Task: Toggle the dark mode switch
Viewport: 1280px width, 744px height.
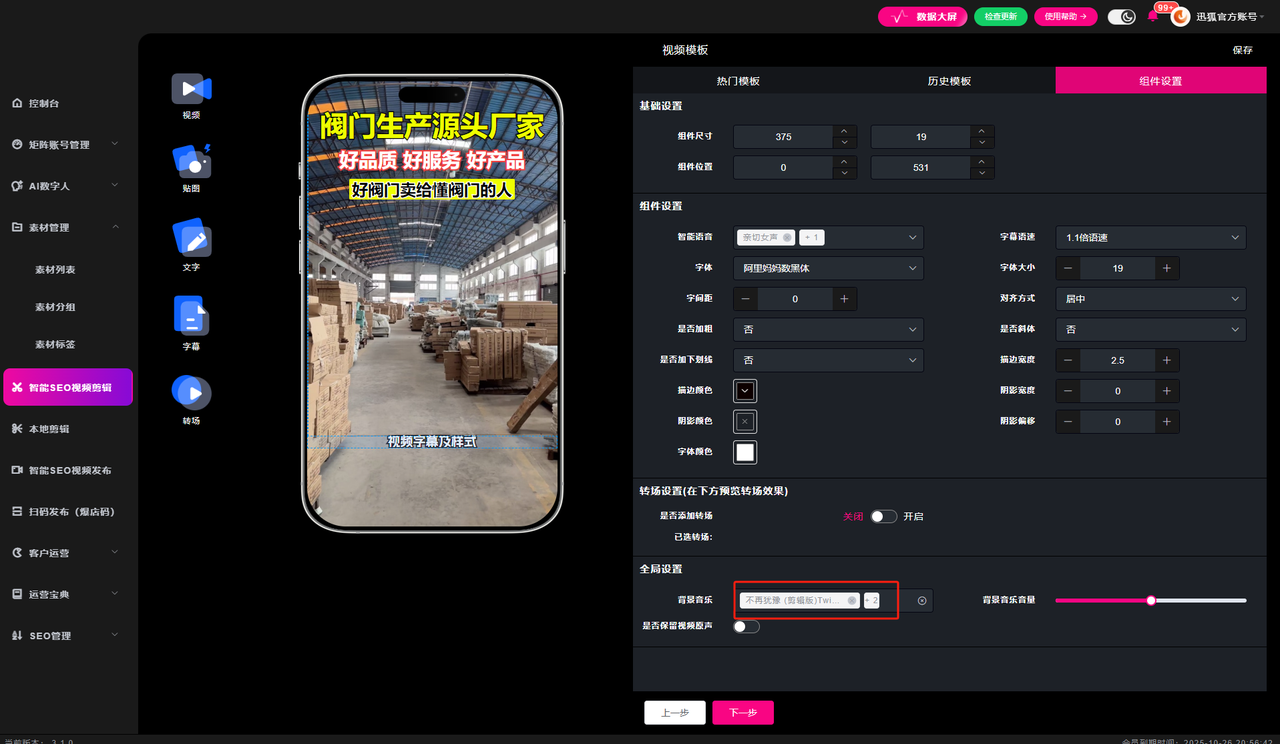Action: click(1122, 16)
